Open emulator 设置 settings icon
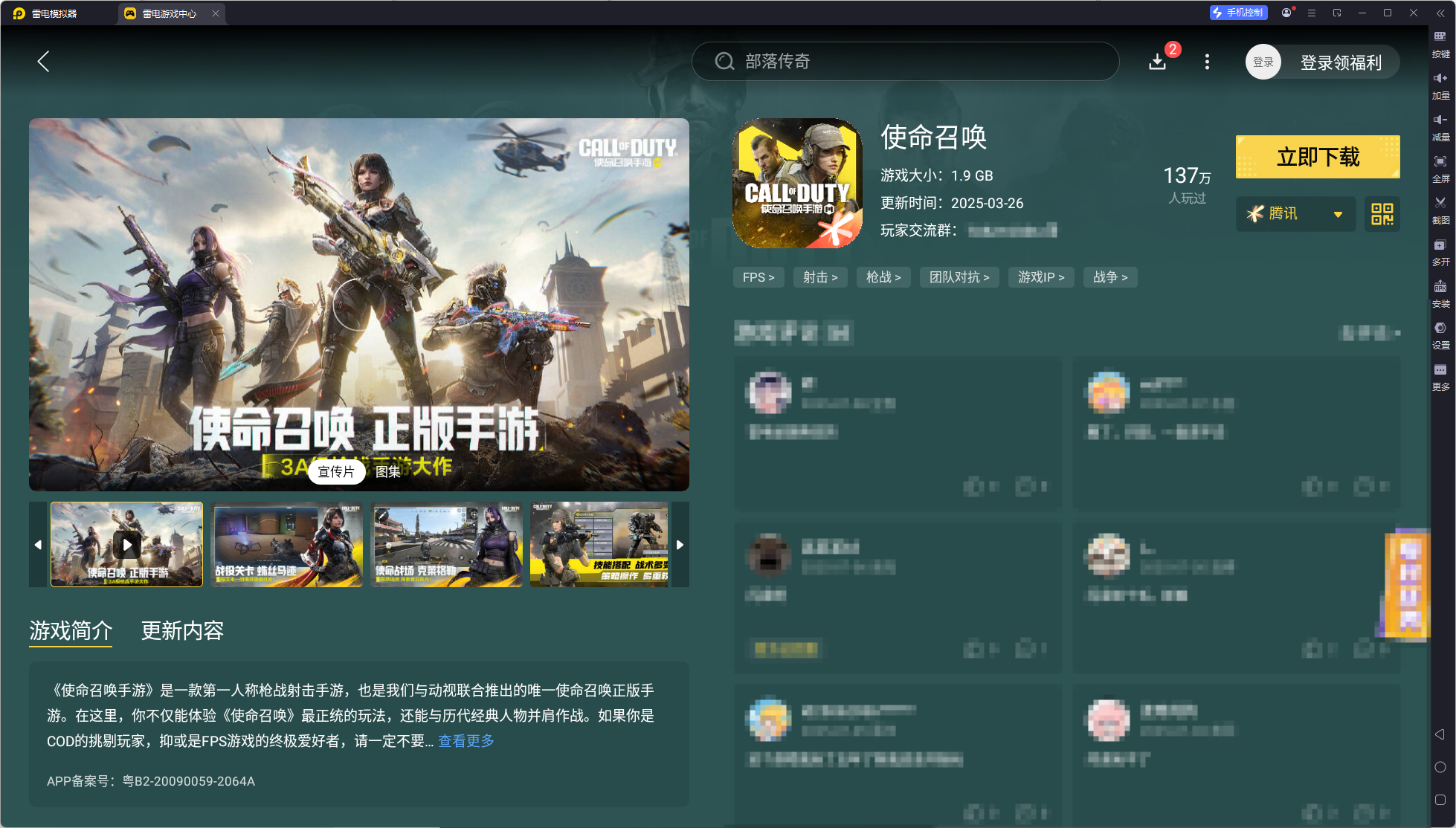The width and height of the screenshot is (1456, 828). pos(1440,336)
